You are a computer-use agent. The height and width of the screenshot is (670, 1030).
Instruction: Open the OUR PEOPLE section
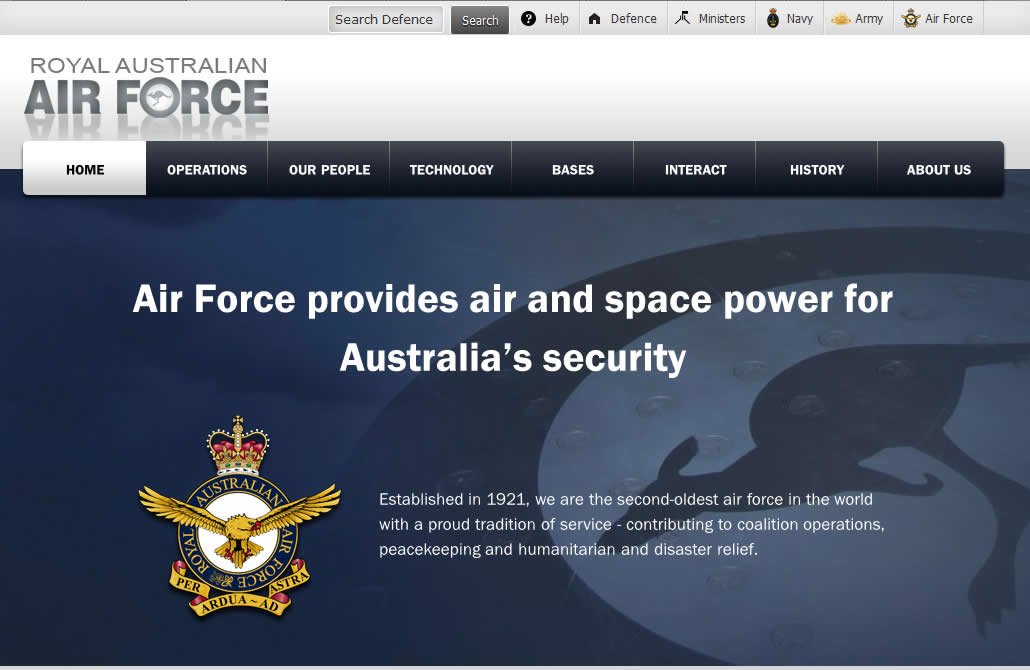pyautogui.click(x=329, y=169)
